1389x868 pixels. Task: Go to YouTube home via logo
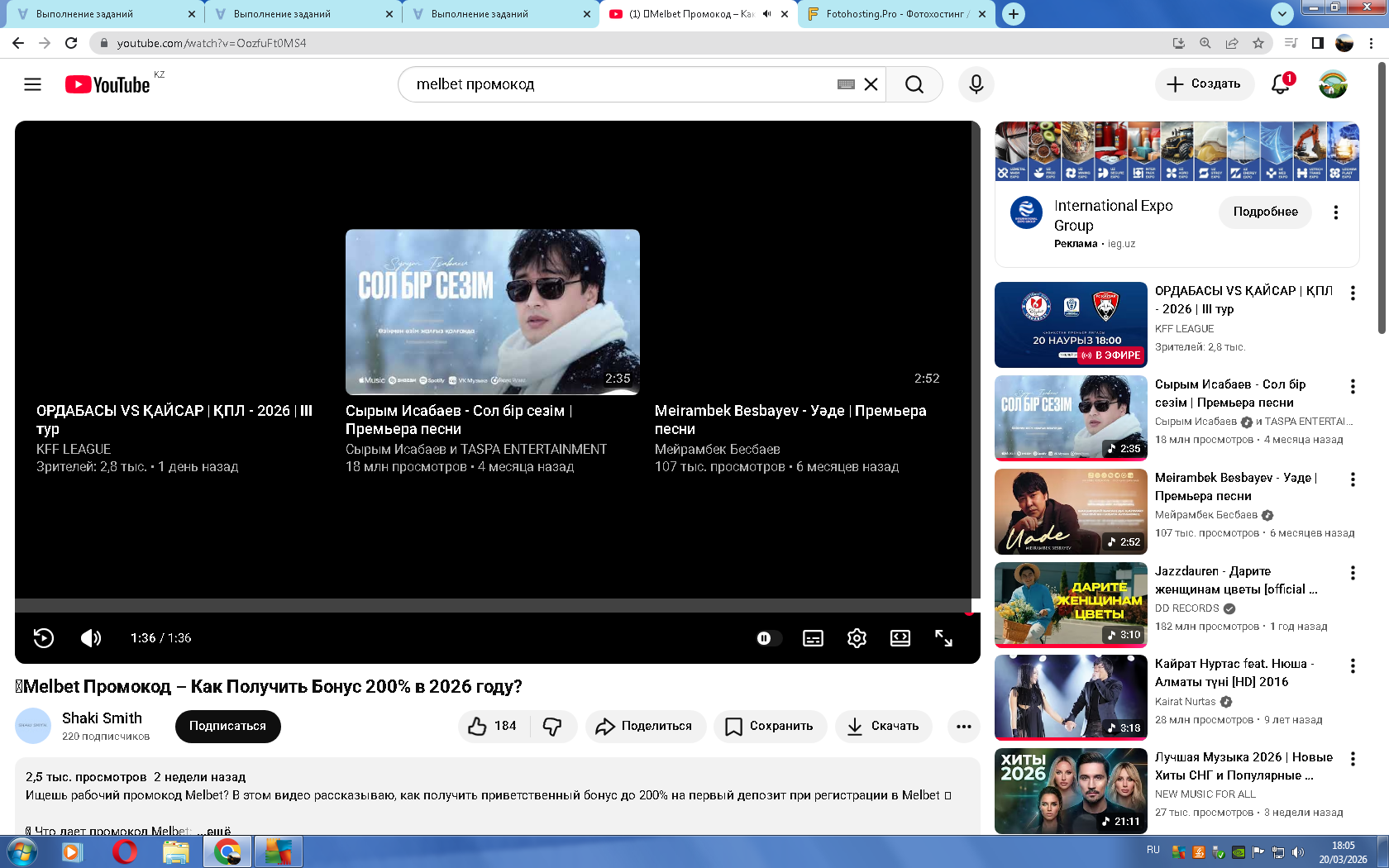(108, 84)
